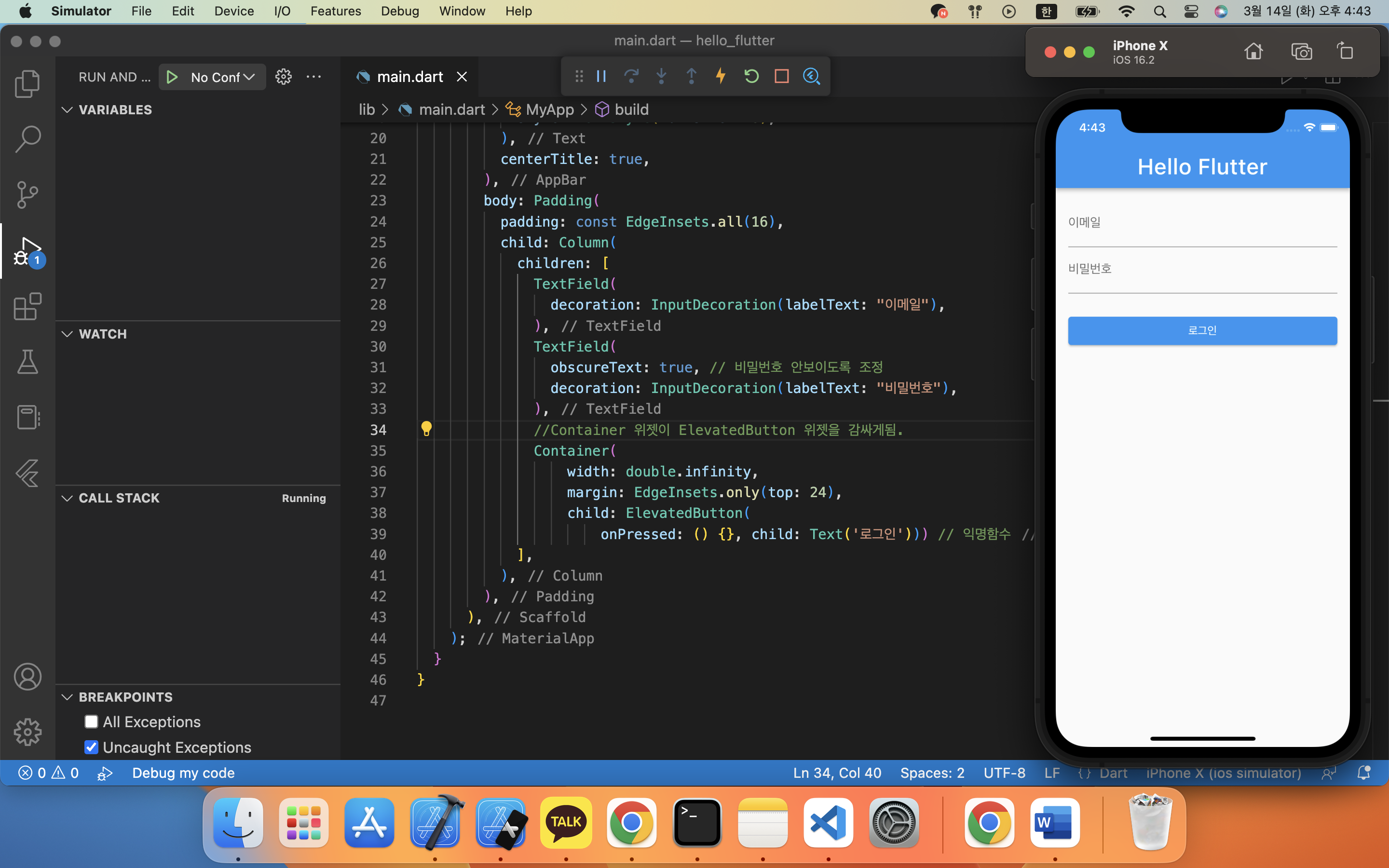The height and width of the screenshot is (868, 1389).
Task: Click UTF-8 encoding in status bar
Action: [1005, 773]
